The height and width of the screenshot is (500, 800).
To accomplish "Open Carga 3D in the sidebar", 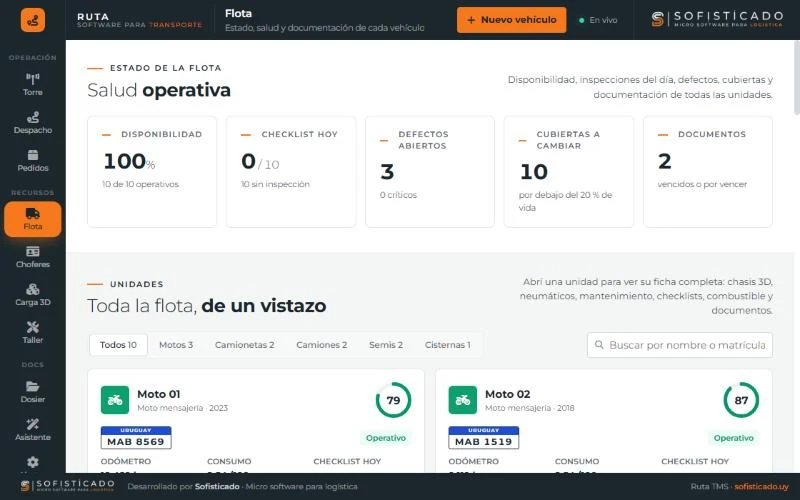I will pyautogui.click(x=33, y=295).
